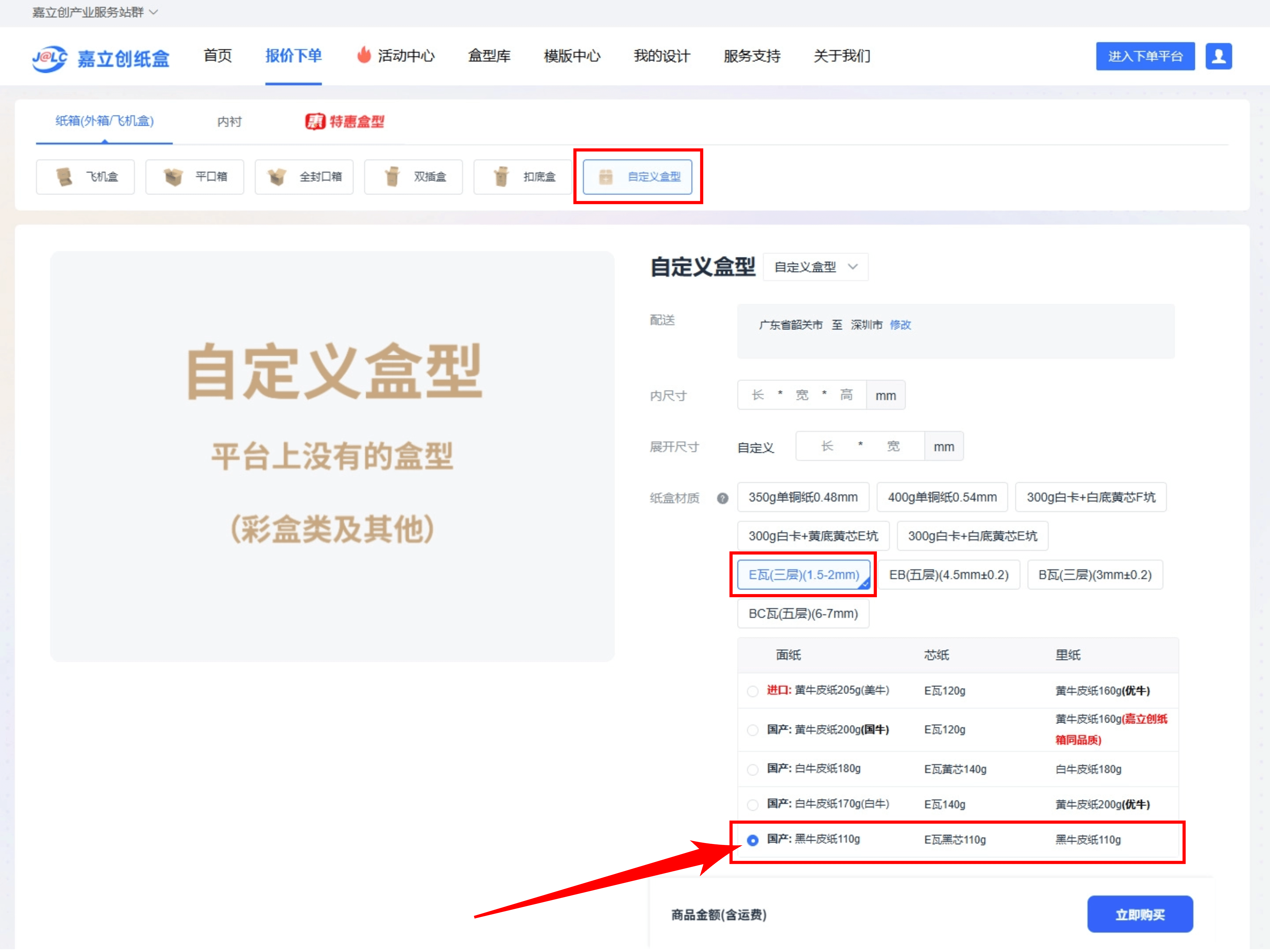The width and height of the screenshot is (1270, 952).
Task: Click the red 惠 badge icon
Action: coord(315,122)
